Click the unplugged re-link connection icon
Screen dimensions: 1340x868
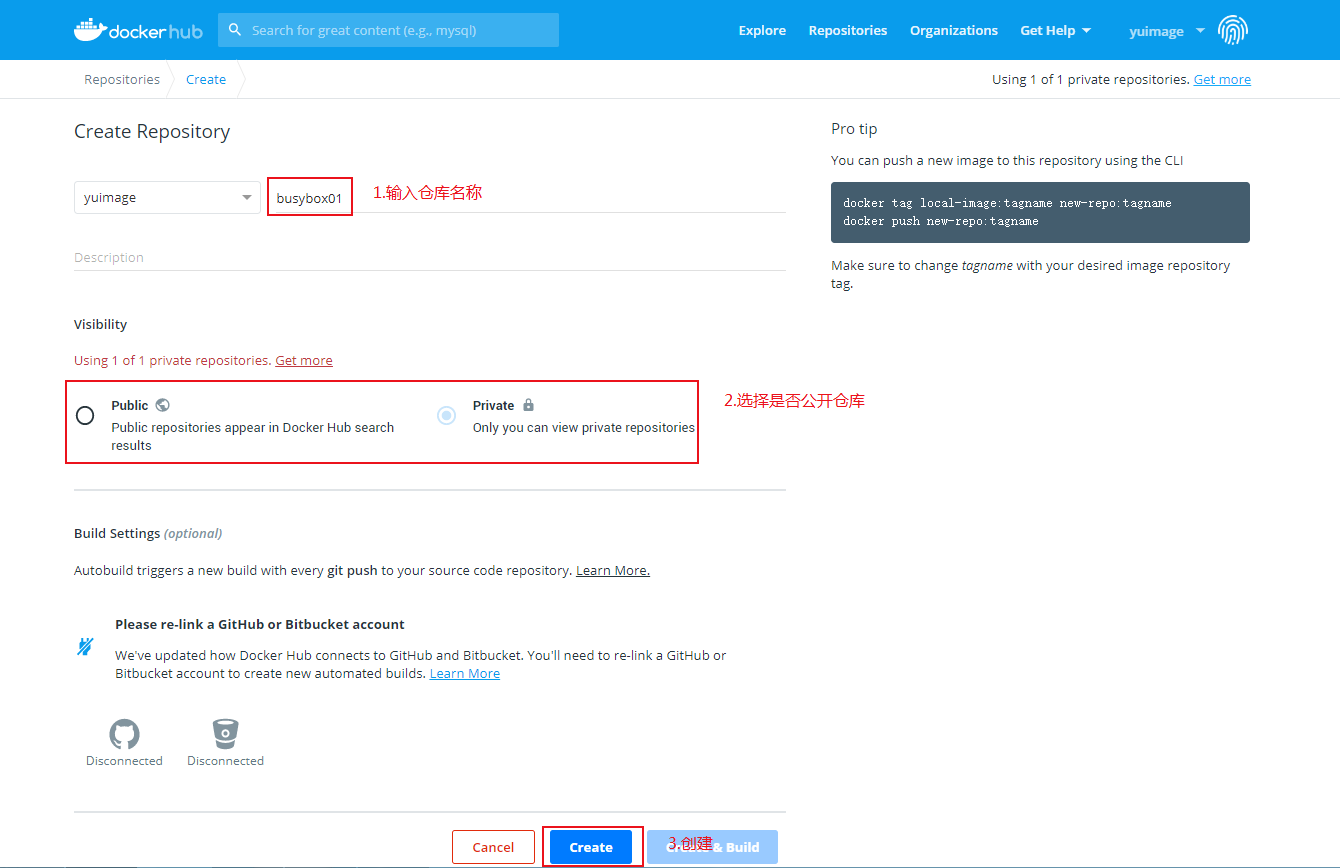point(86,646)
